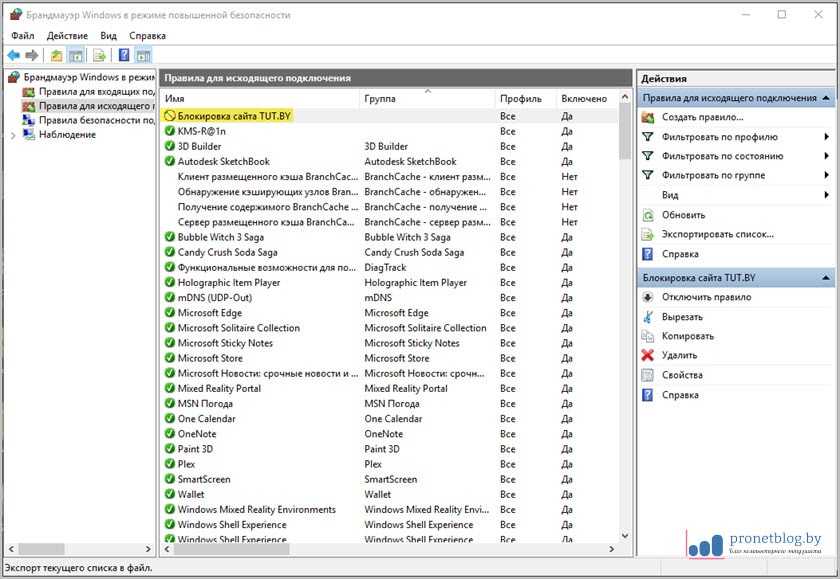
Task: Open the Вид menu in the menu bar
Action: tap(108, 35)
